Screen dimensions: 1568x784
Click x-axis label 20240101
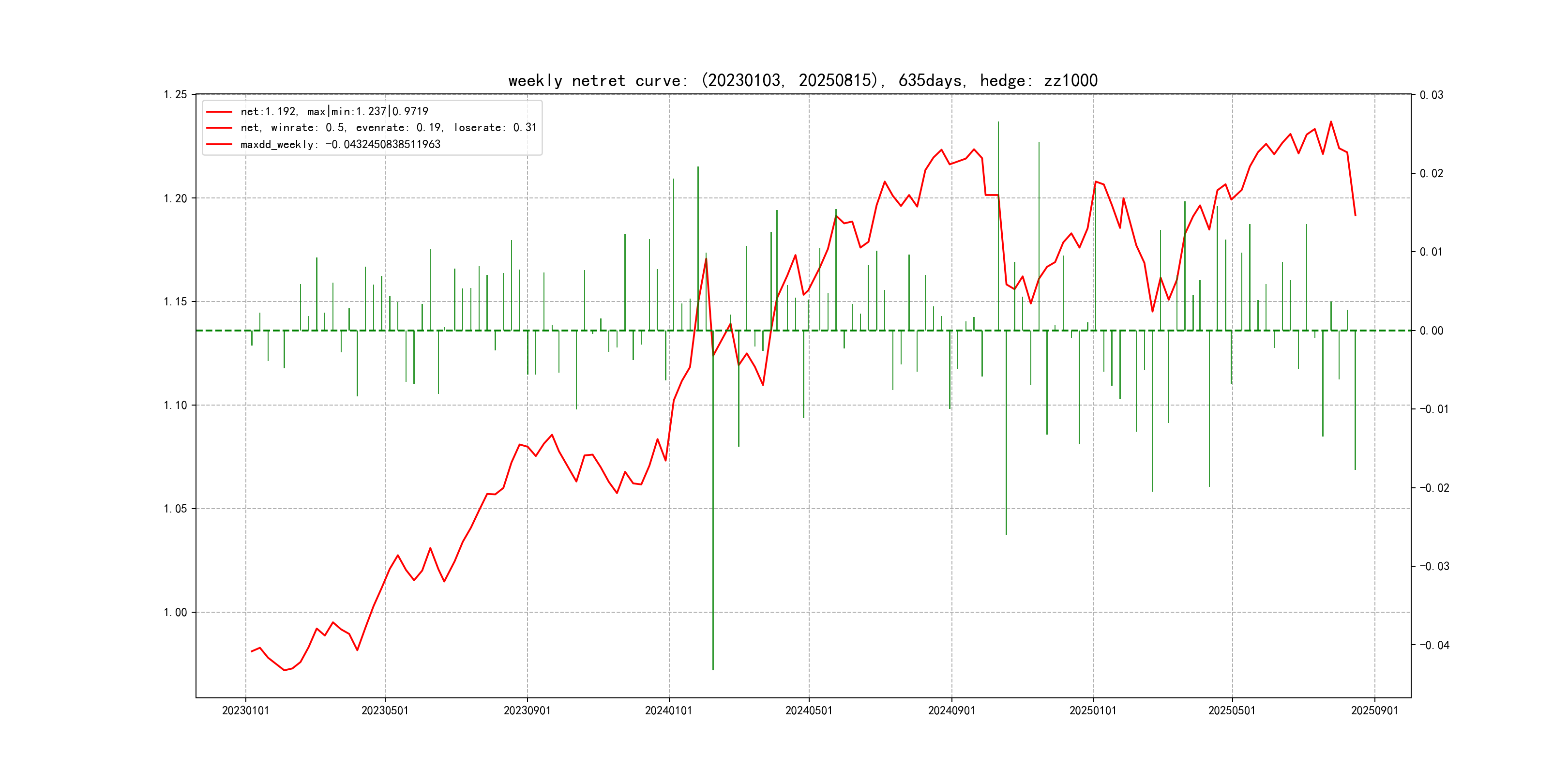click(668, 711)
